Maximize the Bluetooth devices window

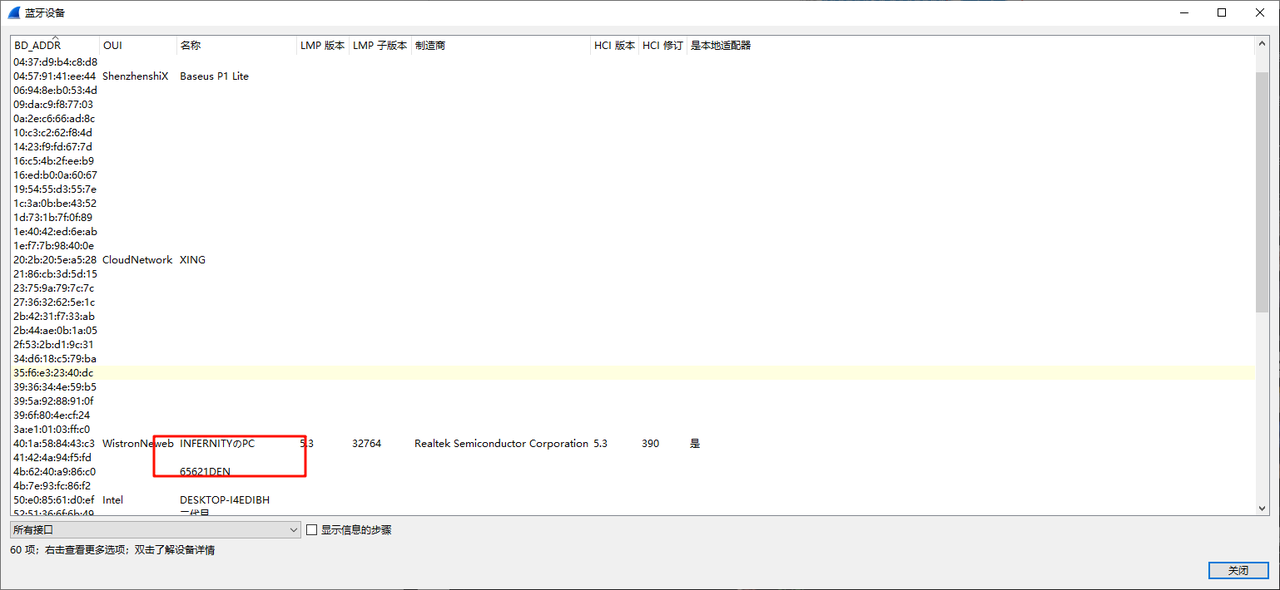1221,12
